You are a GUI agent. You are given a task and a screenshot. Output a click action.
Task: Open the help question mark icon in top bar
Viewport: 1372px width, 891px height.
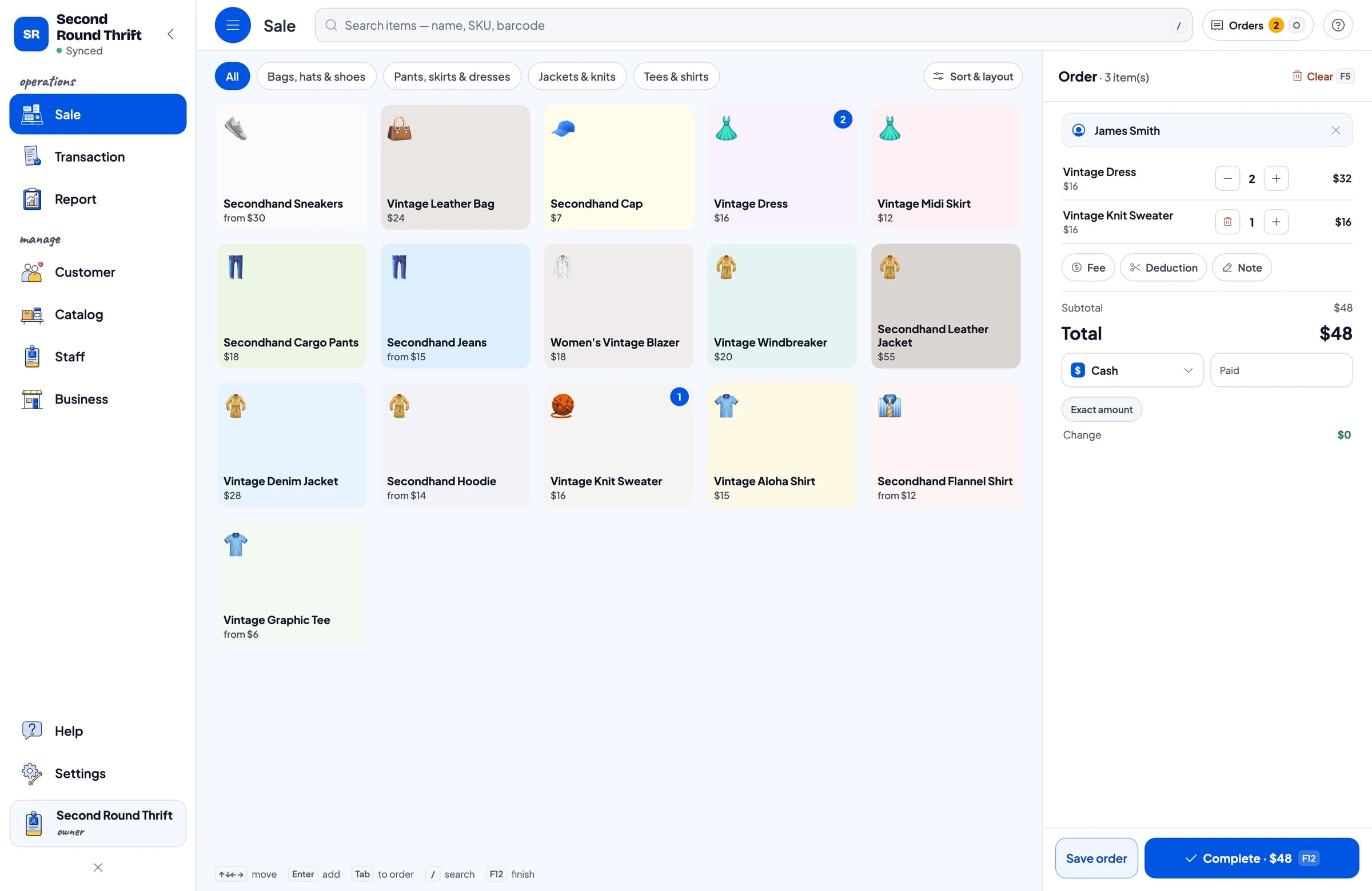1337,25
